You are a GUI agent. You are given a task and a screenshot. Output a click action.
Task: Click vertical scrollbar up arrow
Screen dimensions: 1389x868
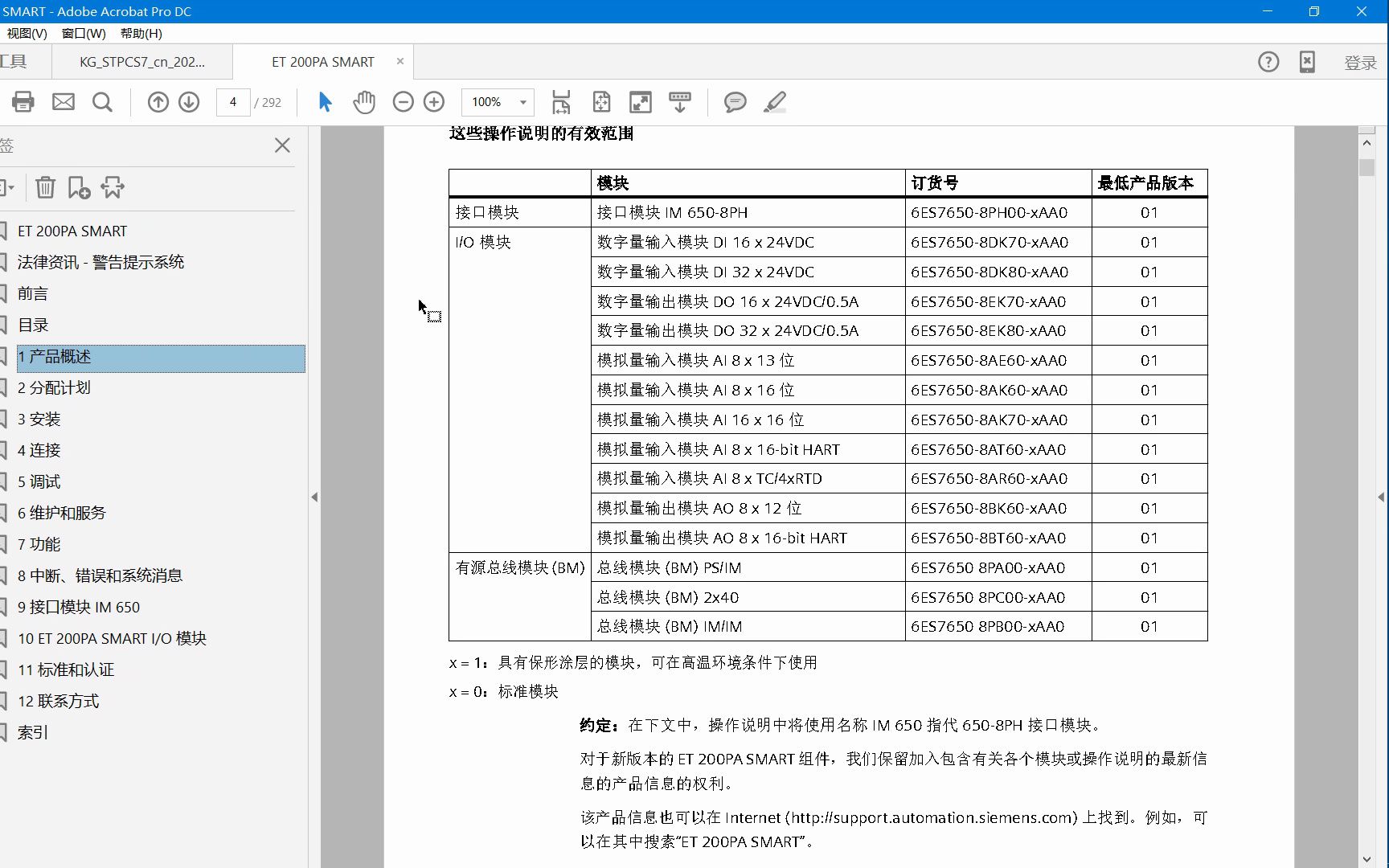click(1366, 143)
